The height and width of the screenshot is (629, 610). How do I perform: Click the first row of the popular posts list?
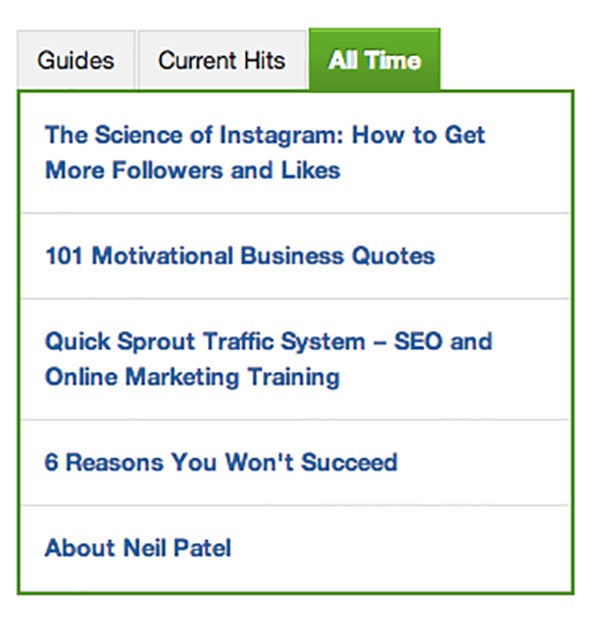click(x=265, y=152)
